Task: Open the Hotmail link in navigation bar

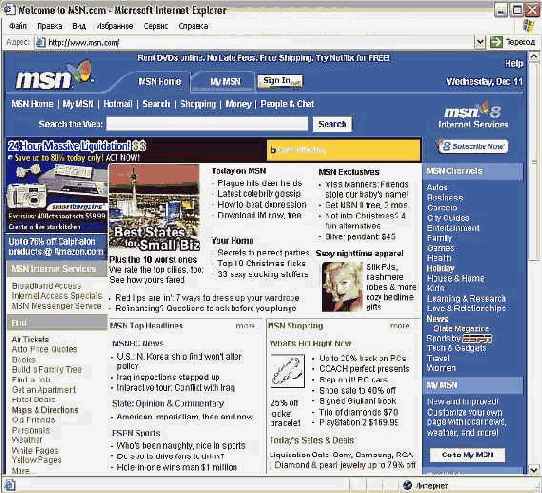Action: pyautogui.click(x=118, y=104)
